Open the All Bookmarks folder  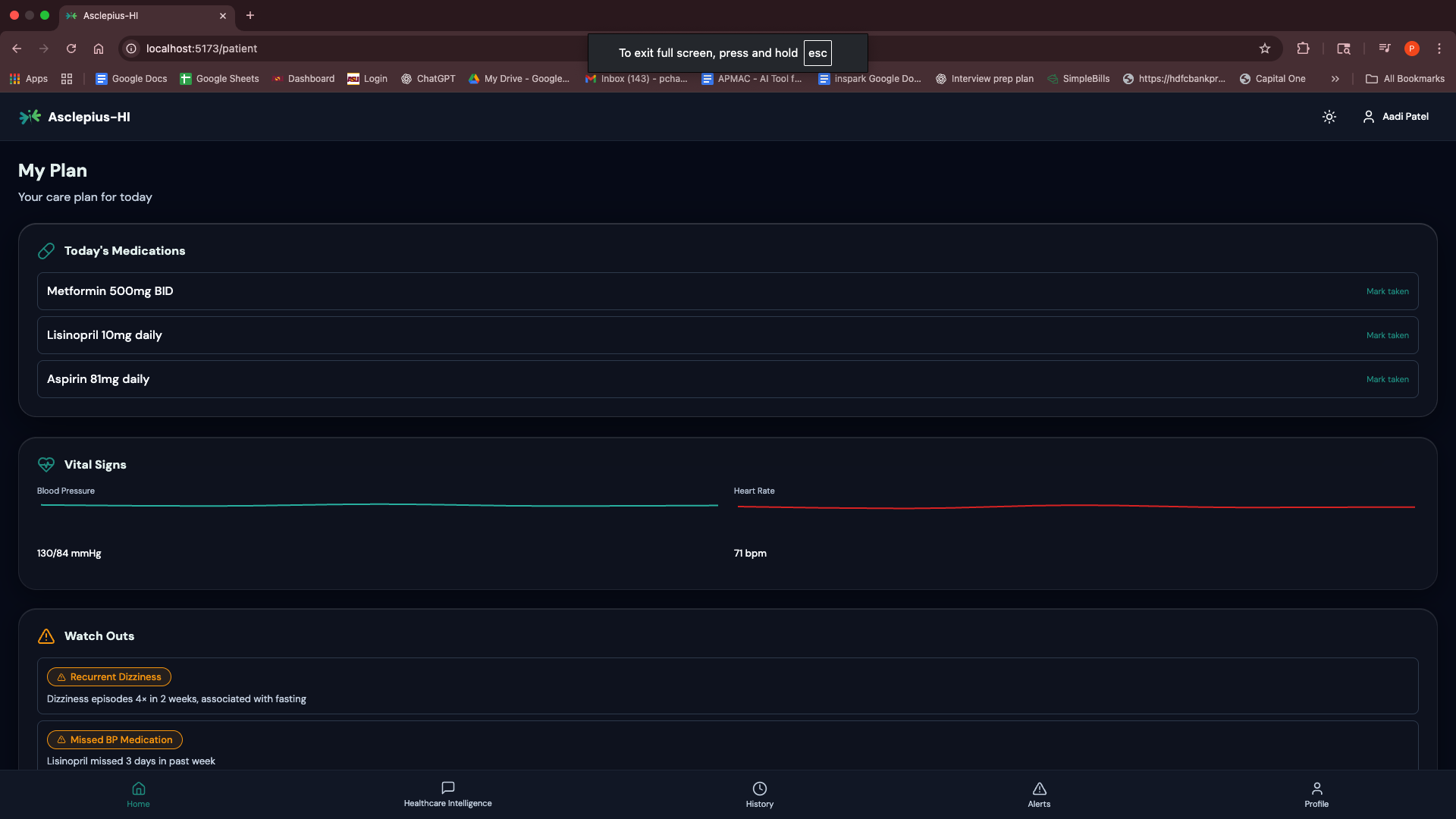[1405, 79]
